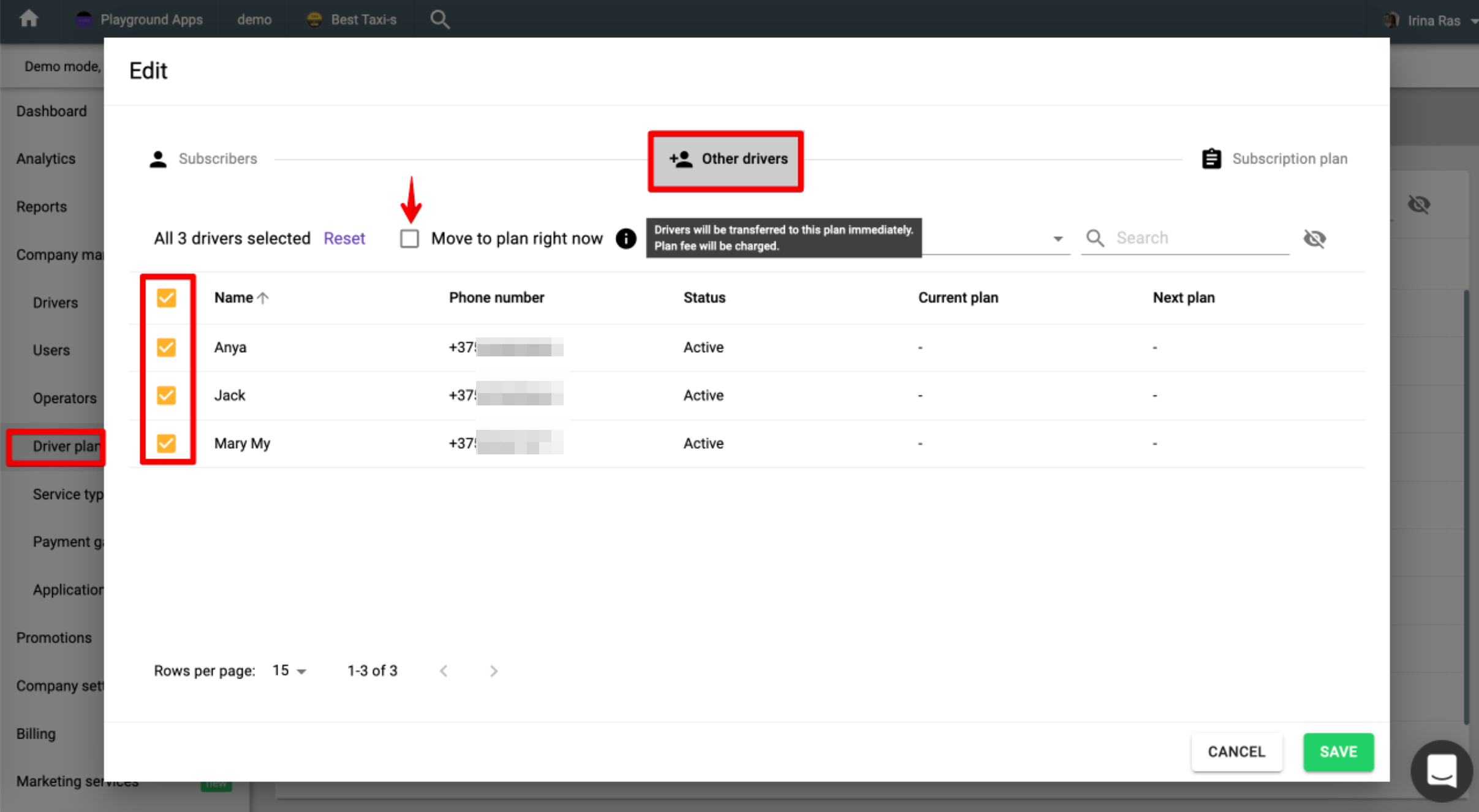Click the Subscription plan clipboard icon
The width and height of the screenshot is (1479, 812).
1211,159
